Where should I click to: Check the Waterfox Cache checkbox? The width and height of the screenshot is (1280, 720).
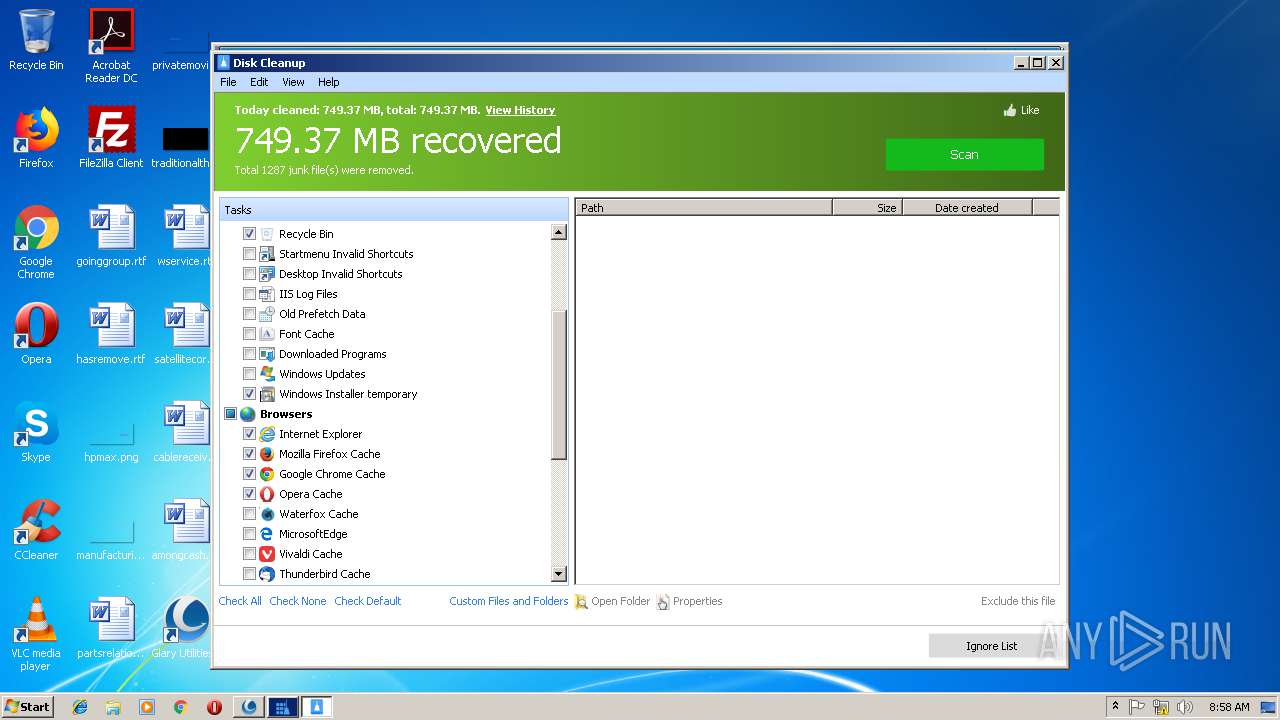pyautogui.click(x=250, y=514)
